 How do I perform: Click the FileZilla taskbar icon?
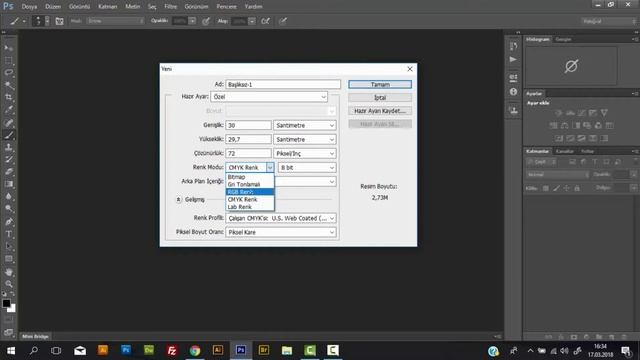172,350
